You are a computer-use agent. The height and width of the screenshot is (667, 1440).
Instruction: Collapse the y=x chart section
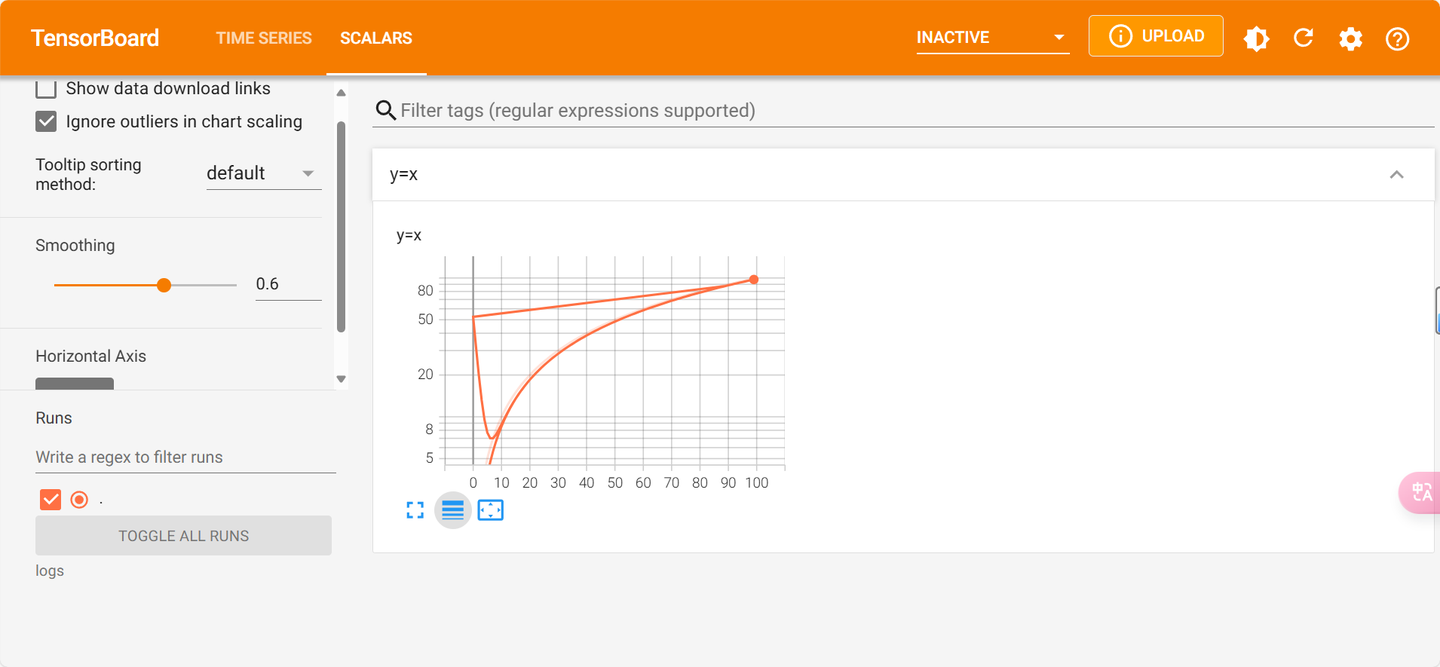tap(1396, 175)
